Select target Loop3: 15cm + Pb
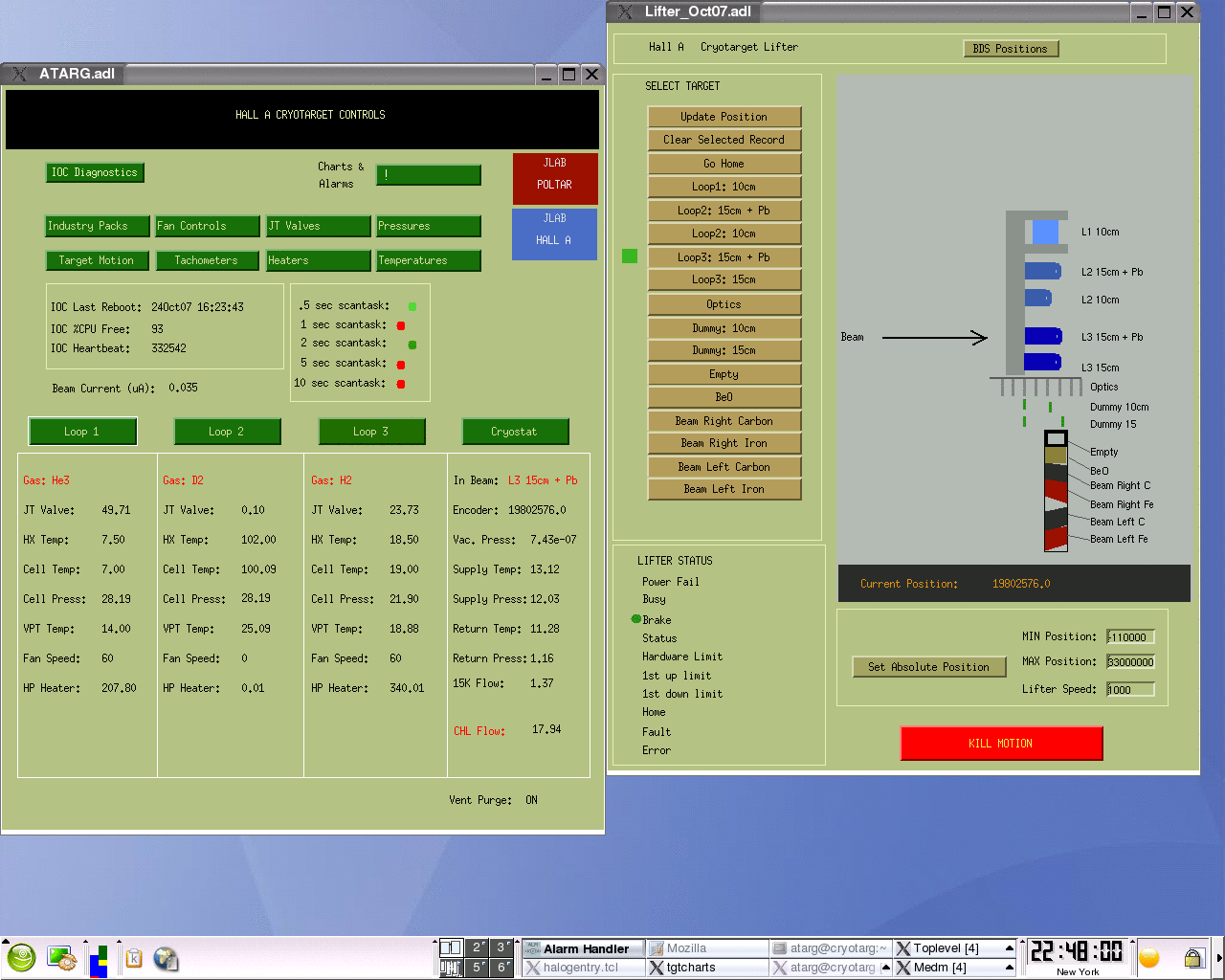 click(x=724, y=257)
